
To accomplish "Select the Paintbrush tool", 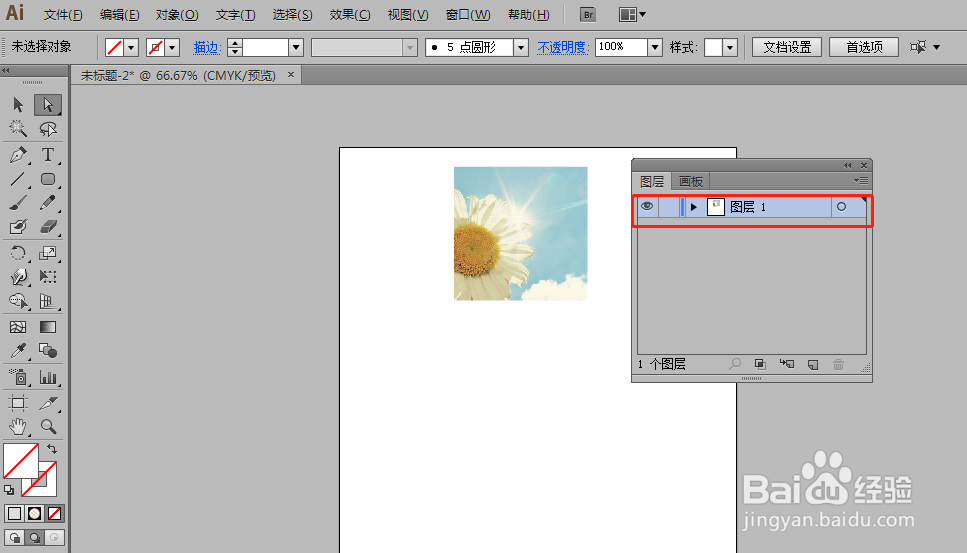I will (x=18, y=203).
